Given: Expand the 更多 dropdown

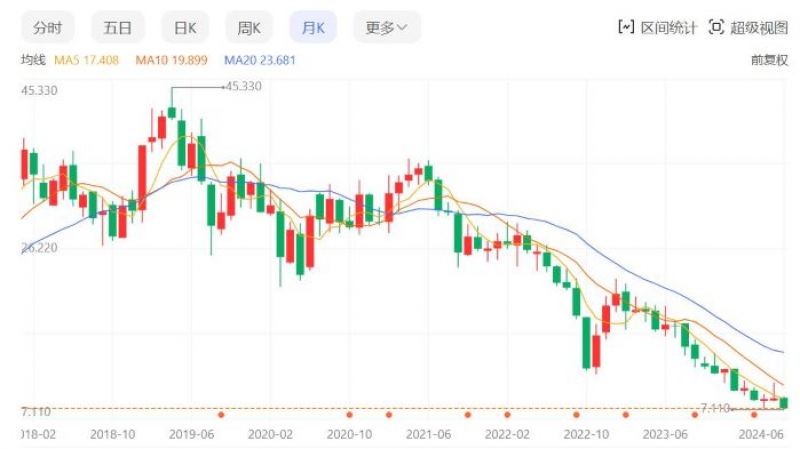Looking at the screenshot, I should (x=386, y=27).
